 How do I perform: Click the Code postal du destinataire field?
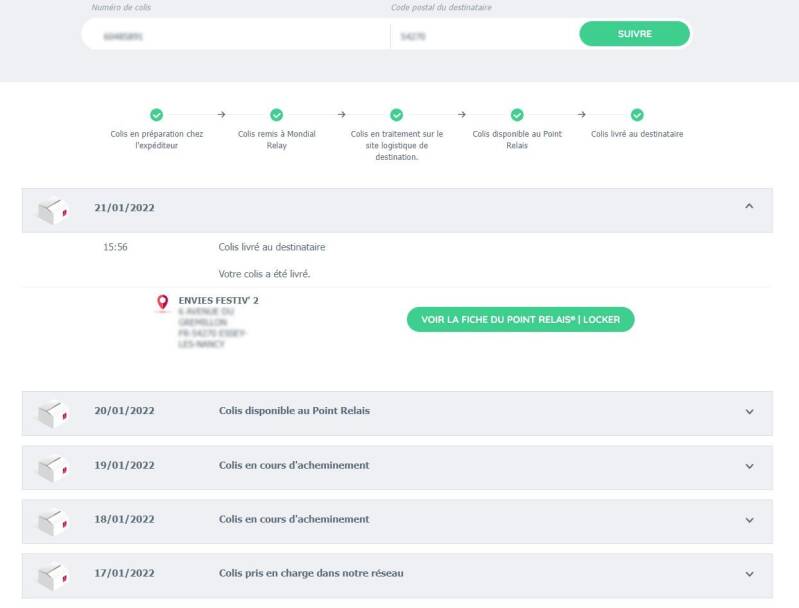pyautogui.click(x=483, y=35)
